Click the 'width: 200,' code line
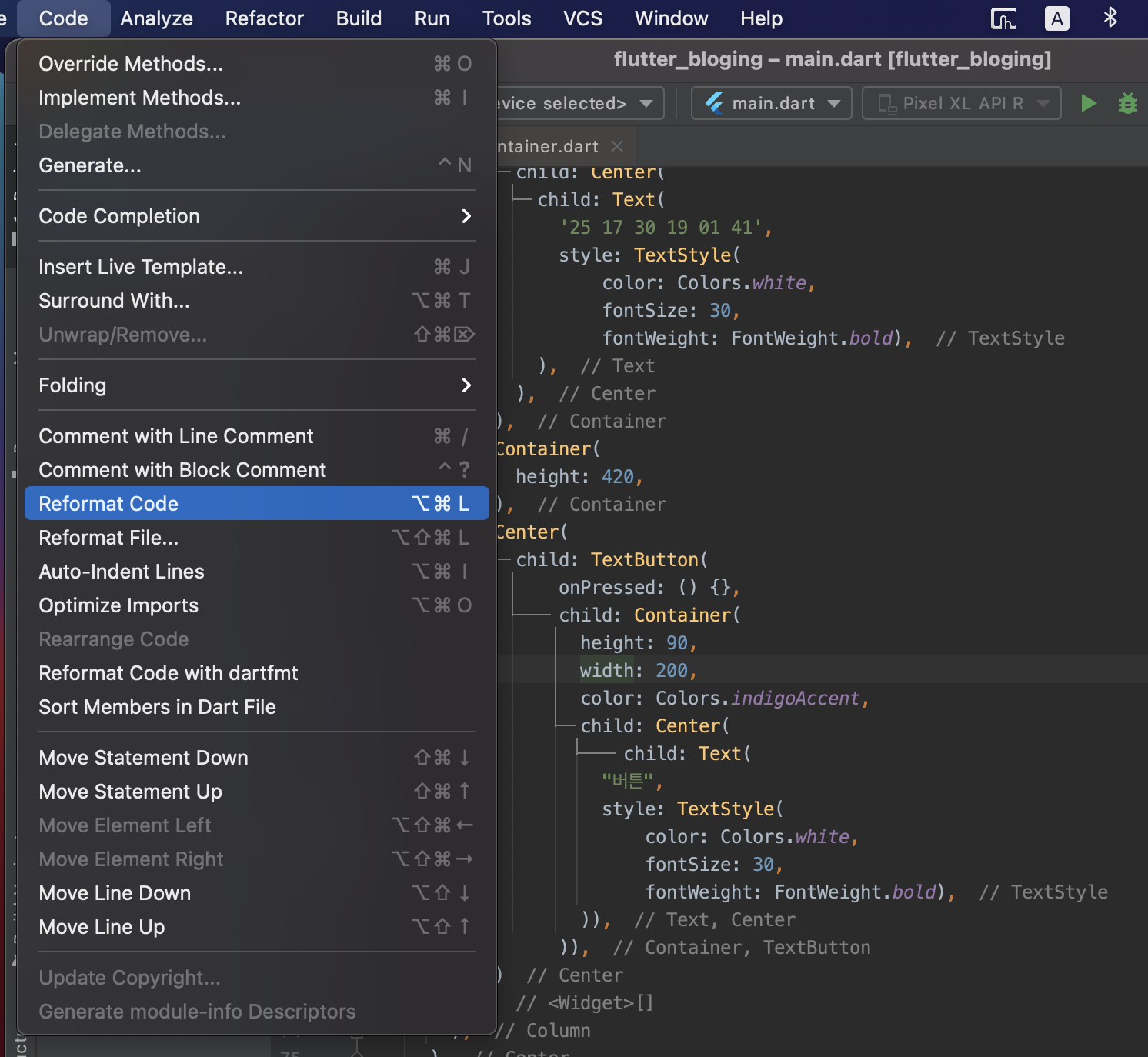The width and height of the screenshot is (1148, 1057). point(639,671)
